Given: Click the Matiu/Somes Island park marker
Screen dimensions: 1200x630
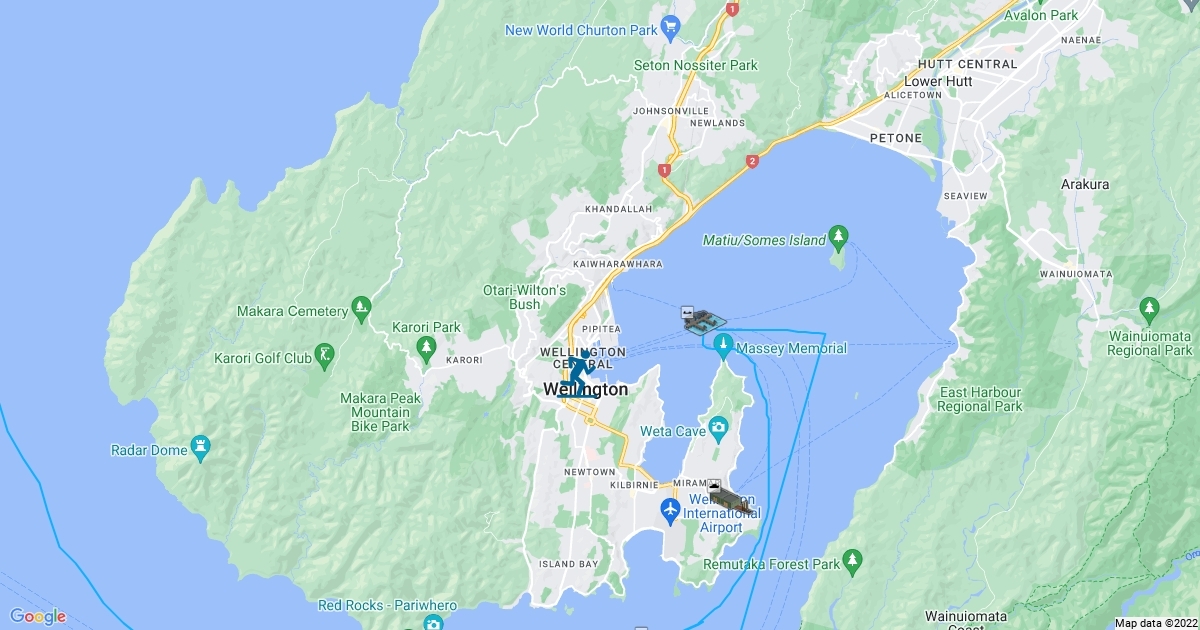Looking at the screenshot, I should 839,238.
